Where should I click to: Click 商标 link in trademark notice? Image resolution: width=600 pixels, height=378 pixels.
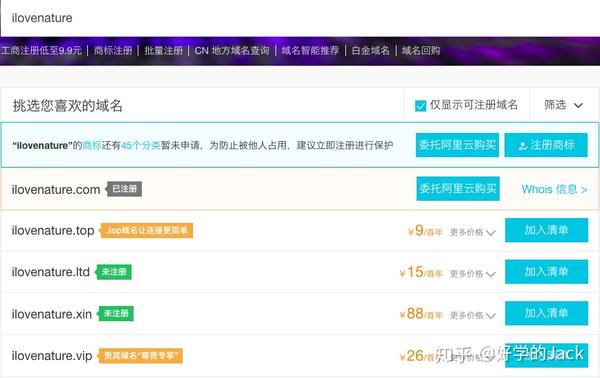[92, 145]
